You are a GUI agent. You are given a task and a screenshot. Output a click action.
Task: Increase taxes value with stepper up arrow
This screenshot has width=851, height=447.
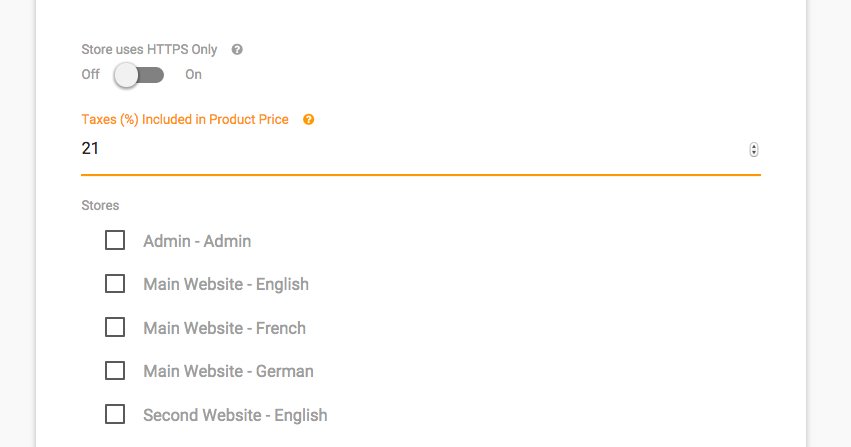(x=753, y=146)
